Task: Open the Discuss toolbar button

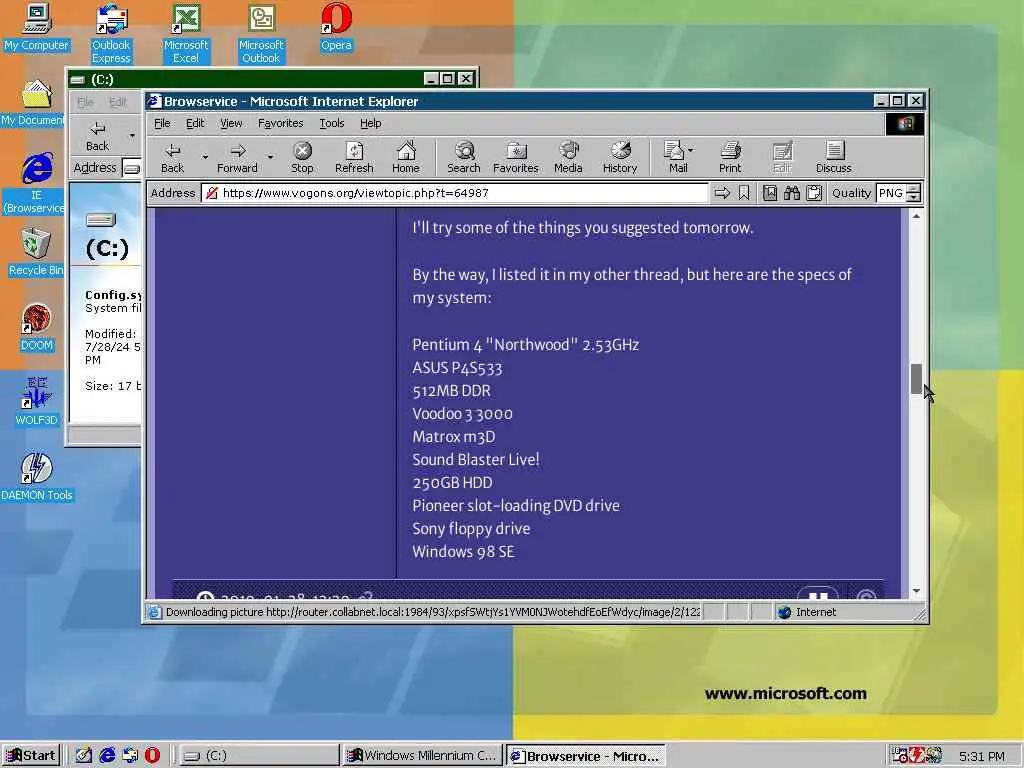Action: coord(833,157)
